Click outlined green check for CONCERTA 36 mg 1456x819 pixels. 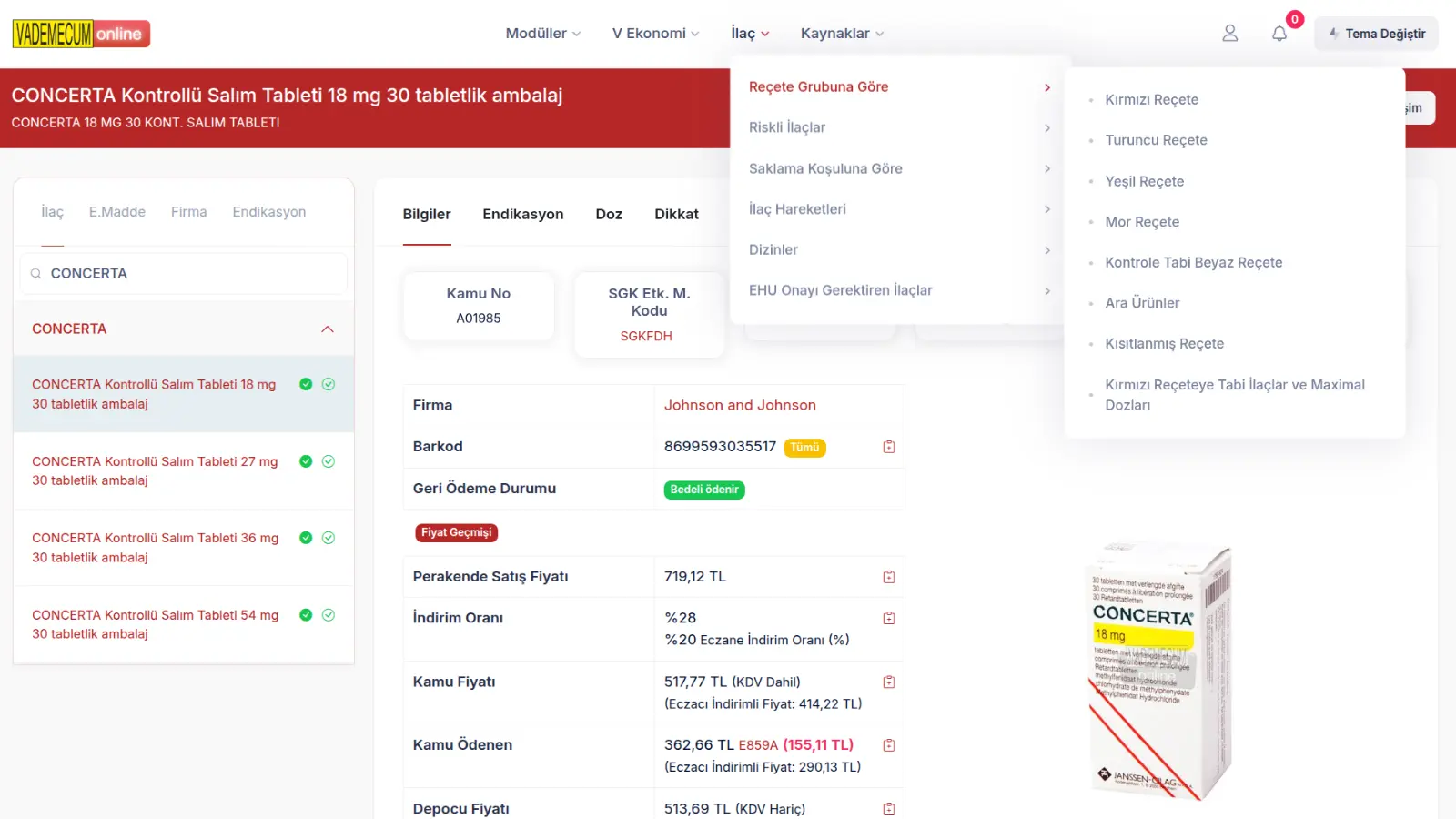[329, 538]
